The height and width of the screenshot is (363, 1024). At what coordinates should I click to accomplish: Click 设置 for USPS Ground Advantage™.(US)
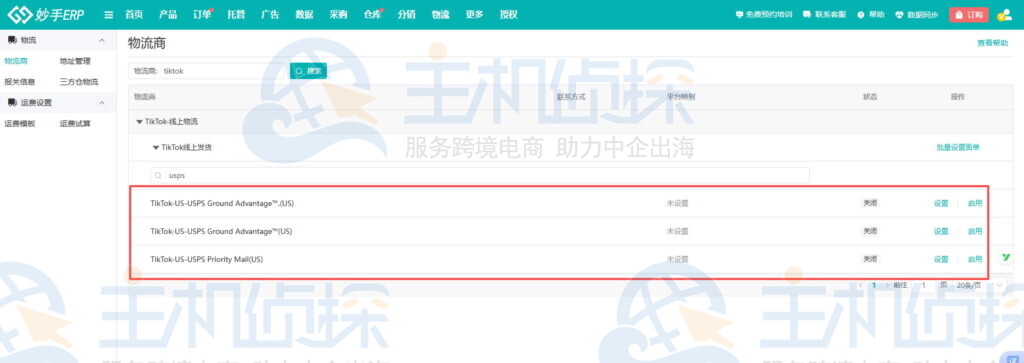(x=940, y=203)
